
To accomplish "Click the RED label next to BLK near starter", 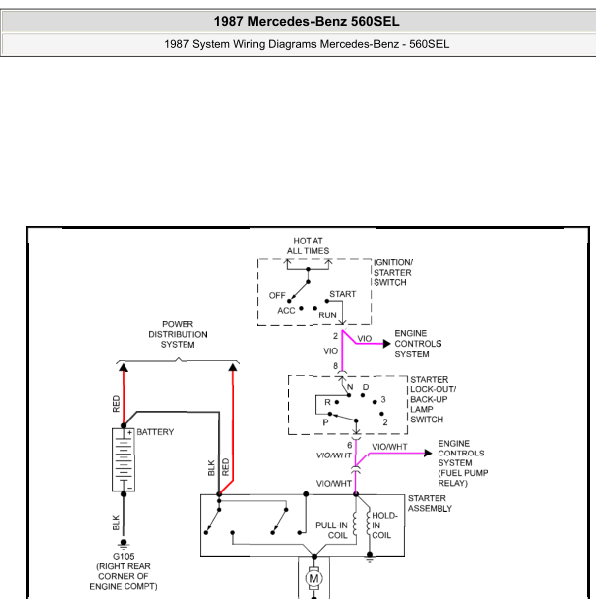I will 225,467.
